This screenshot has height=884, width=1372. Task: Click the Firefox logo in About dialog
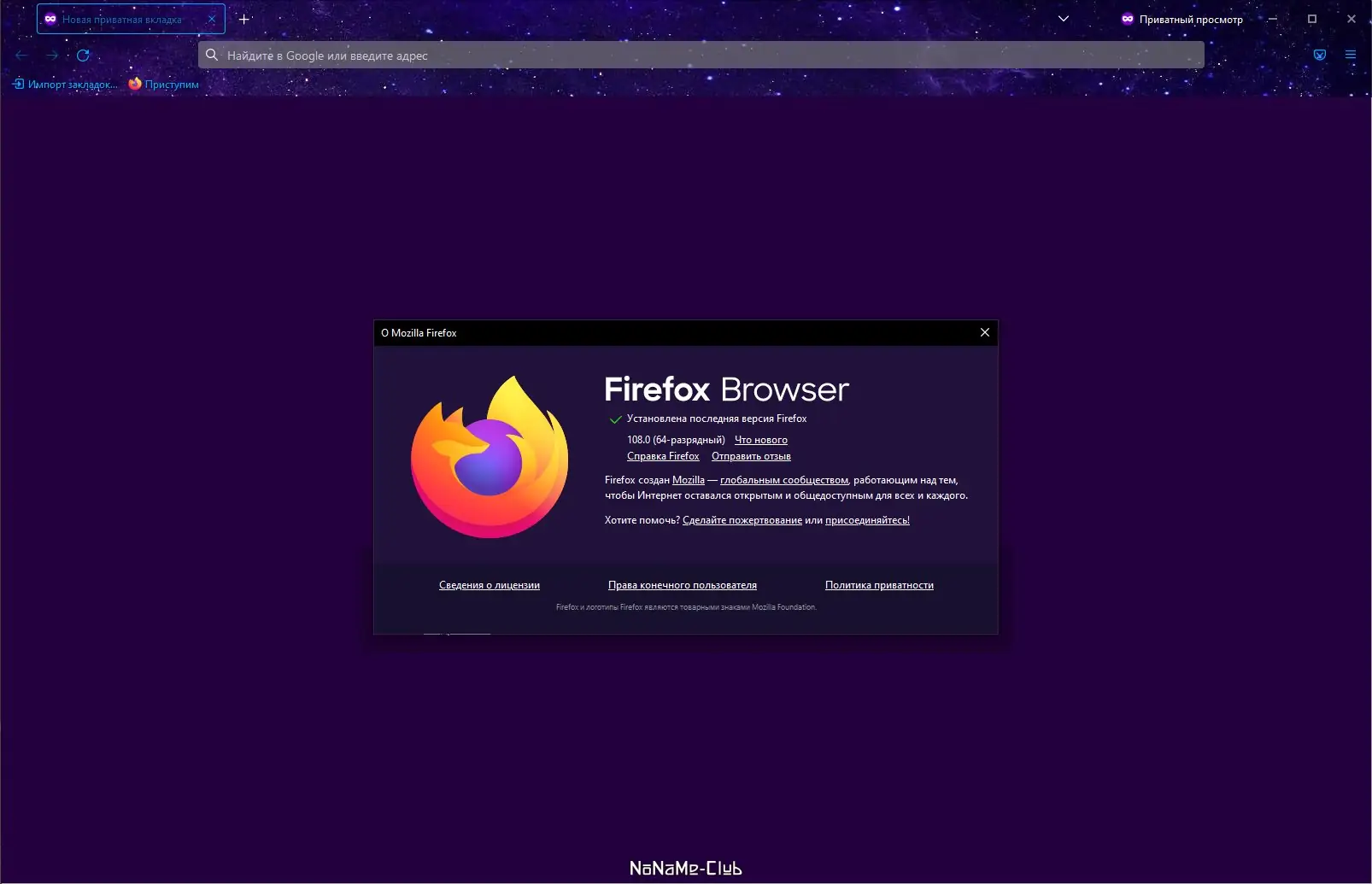(490, 457)
